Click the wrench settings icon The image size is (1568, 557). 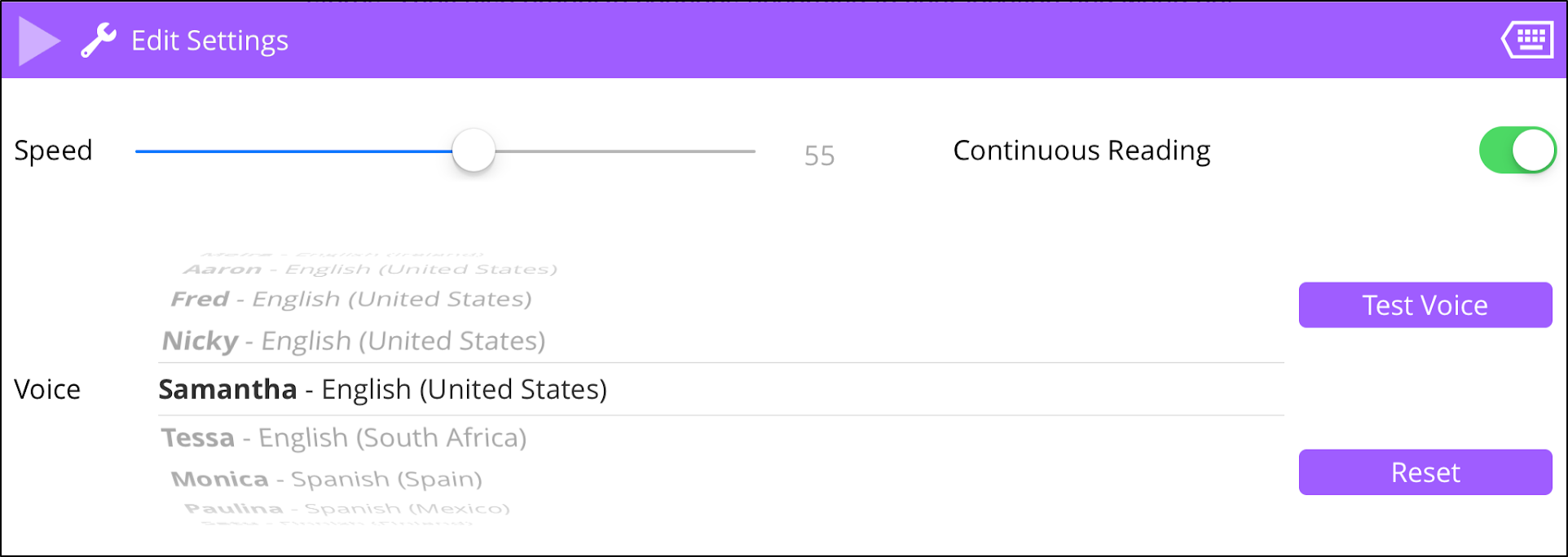[99, 40]
